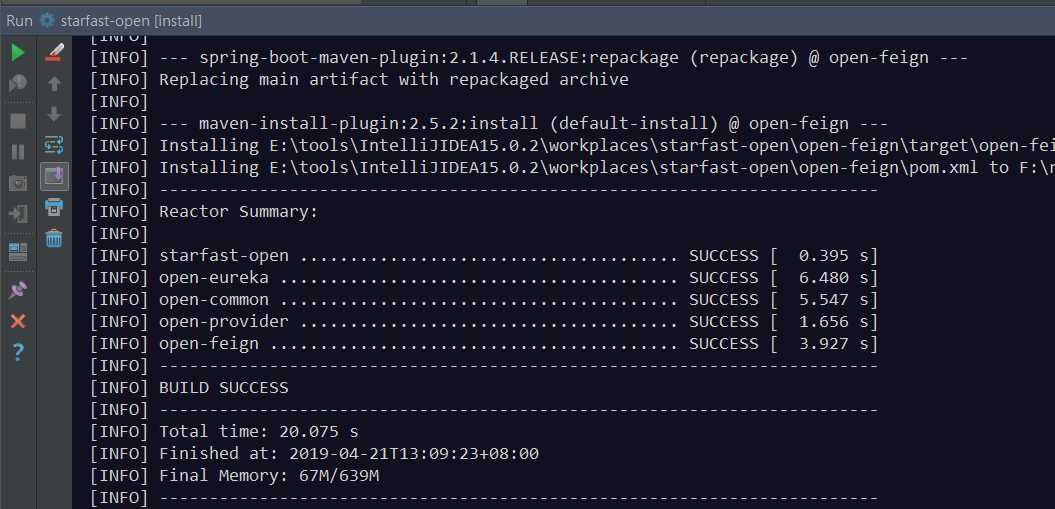Close the run tab with the red X

(18, 321)
